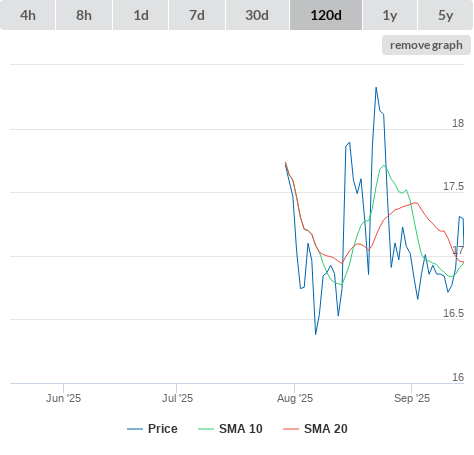Click the red SMA 20 legend marker
This screenshot has width=474, height=455.
[x=291, y=429]
